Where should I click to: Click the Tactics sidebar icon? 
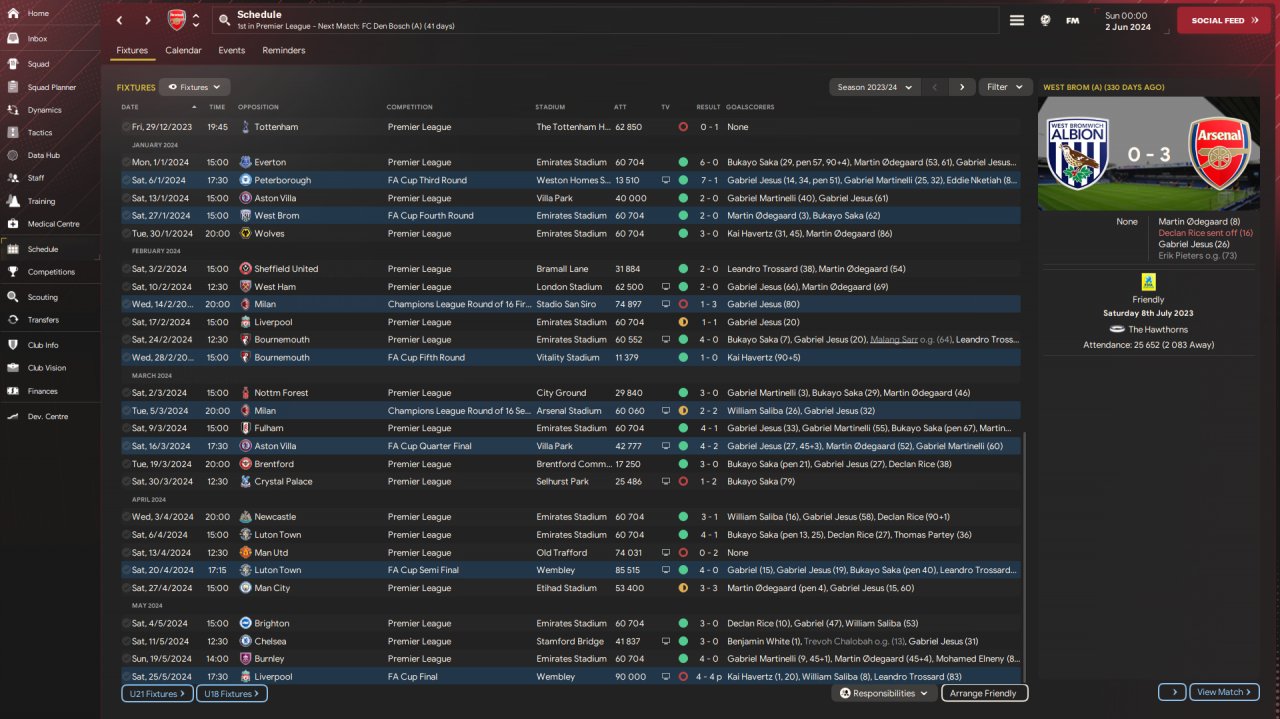[x=13, y=133]
